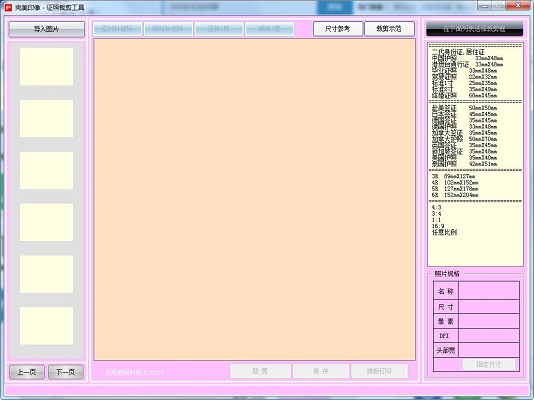Select the bottommost thumbnail slot in left panel
Image resolution: width=534 pixels, height=400 pixels.
coord(46,326)
